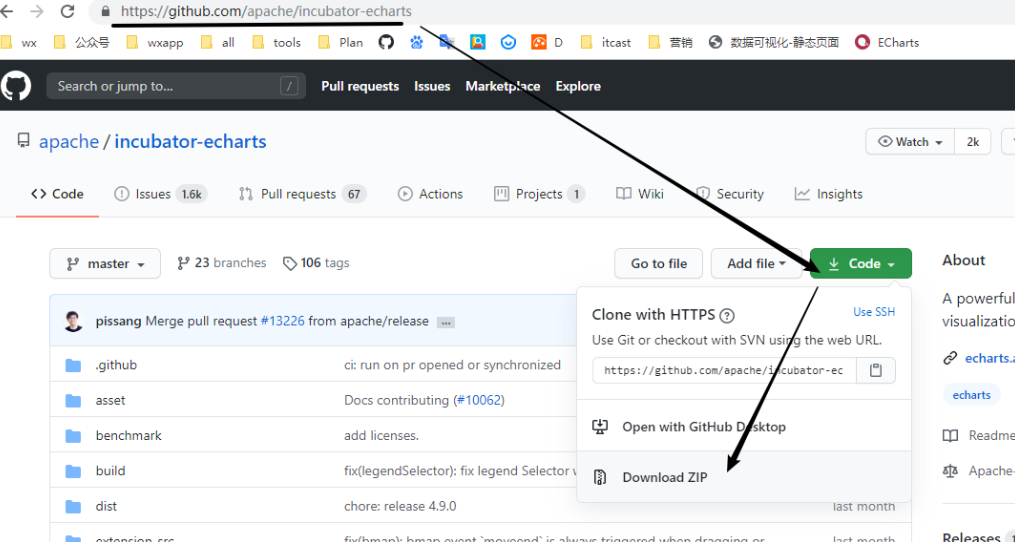This screenshot has width=1015, height=542.
Task: Open Marketplace in top navigation
Action: point(503,86)
